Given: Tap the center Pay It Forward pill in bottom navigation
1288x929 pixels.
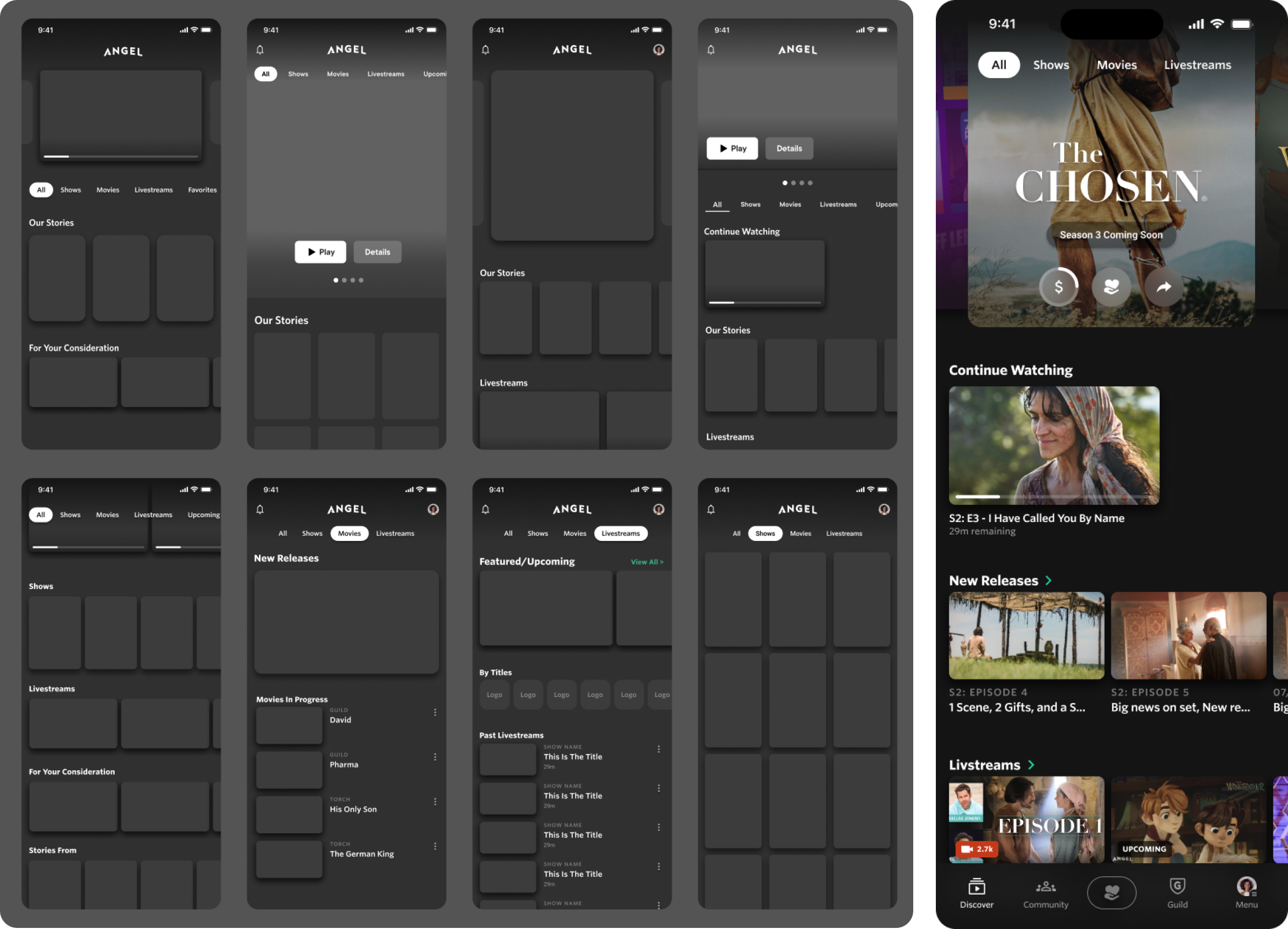Looking at the screenshot, I should (x=1111, y=893).
